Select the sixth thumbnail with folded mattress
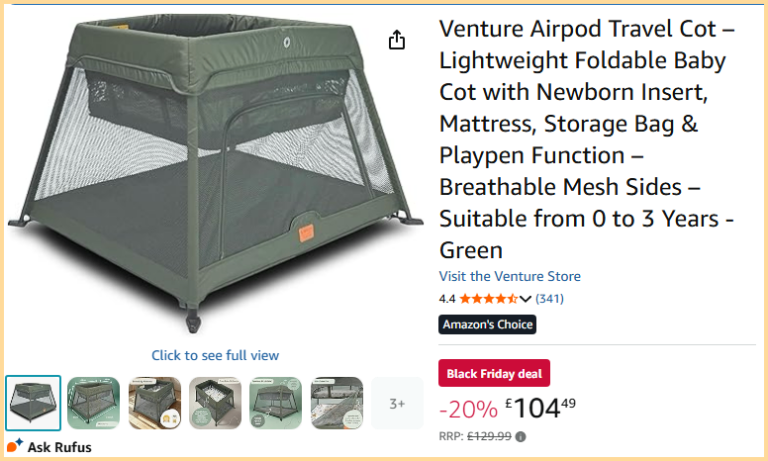The height and width of the screenshot is (461, 768). pos(337,403)
